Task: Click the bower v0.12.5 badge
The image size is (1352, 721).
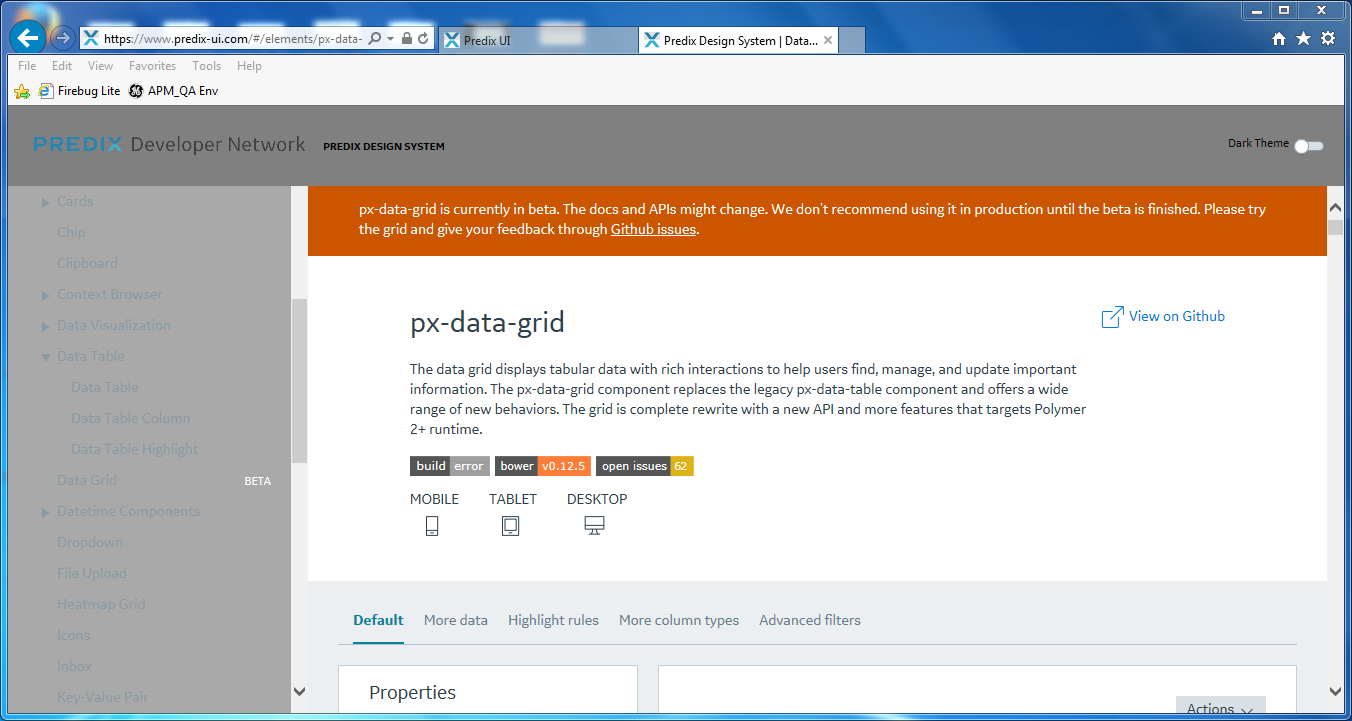Action: click(543, 466)
